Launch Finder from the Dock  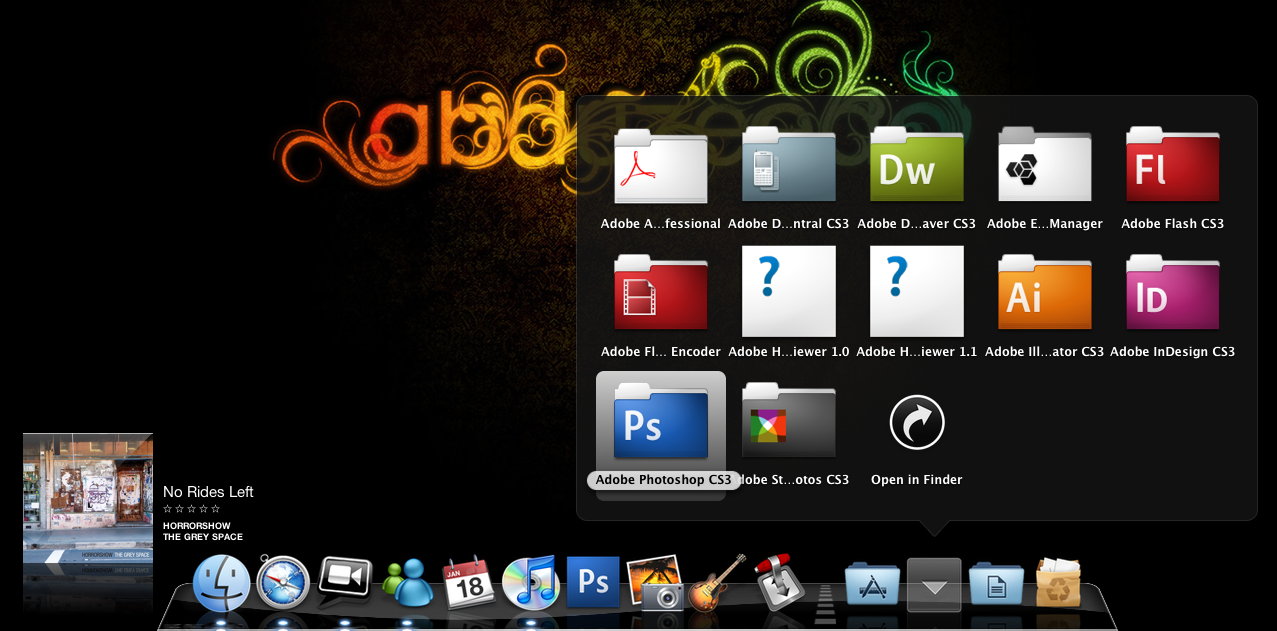point(221,583)
